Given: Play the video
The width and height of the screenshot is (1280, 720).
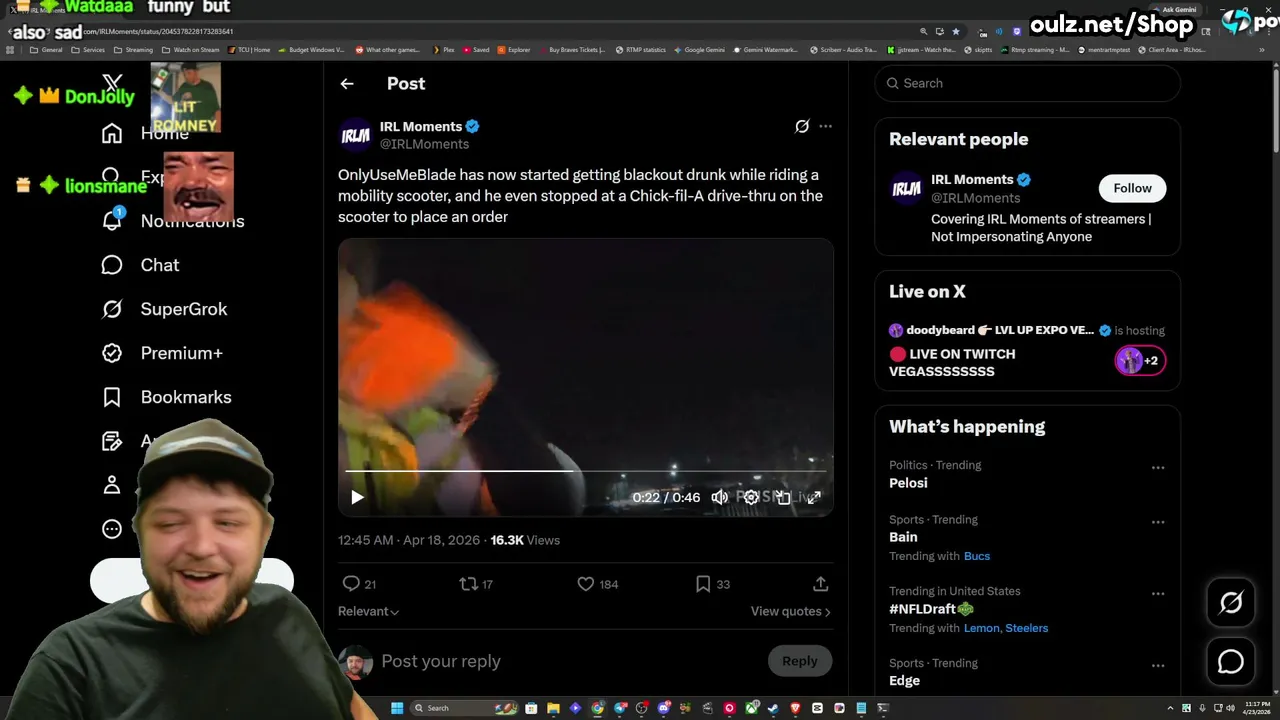Looking at the screenshot, I should 358,497.
